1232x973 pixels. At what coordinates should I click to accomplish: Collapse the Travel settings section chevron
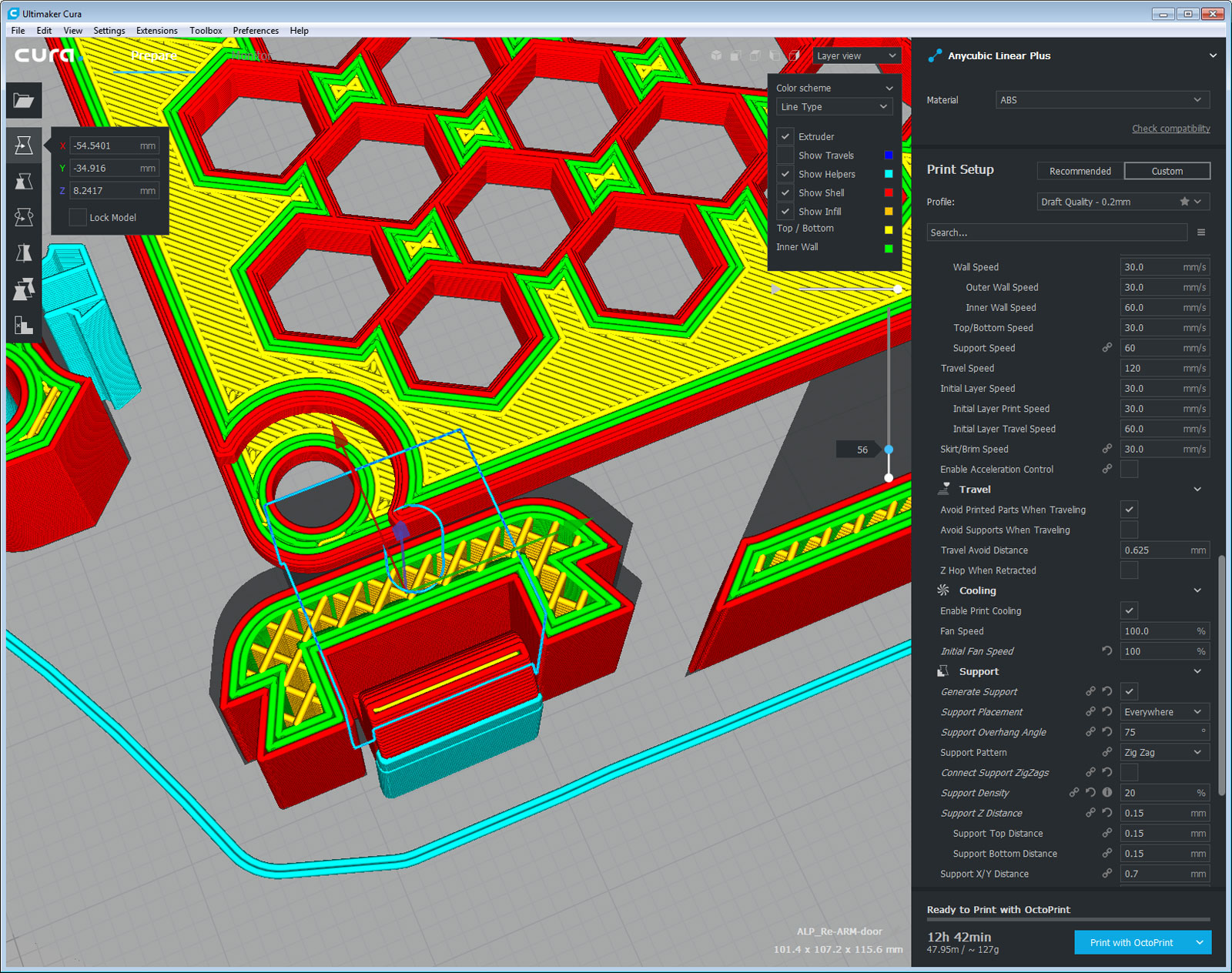pos(1197,490)
